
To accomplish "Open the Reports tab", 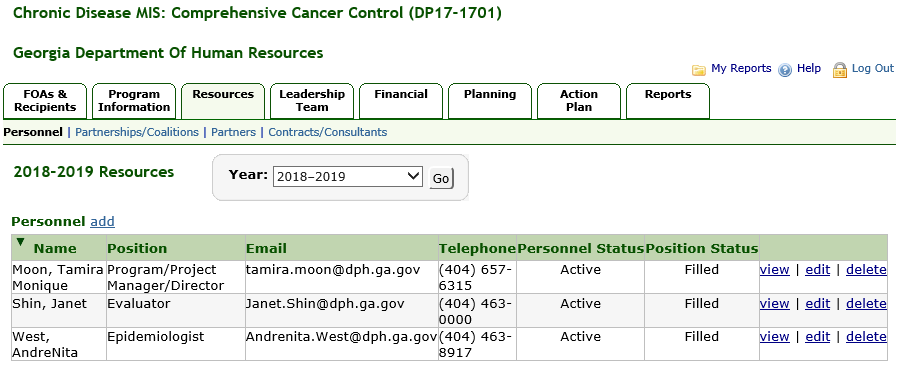I will pyautogui.click(x=668, y=101).
